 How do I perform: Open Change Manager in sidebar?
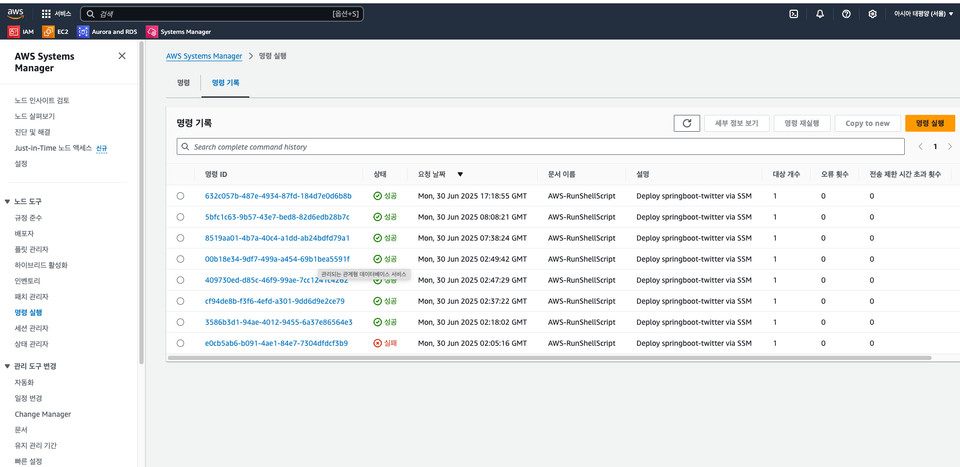(43, 414)
